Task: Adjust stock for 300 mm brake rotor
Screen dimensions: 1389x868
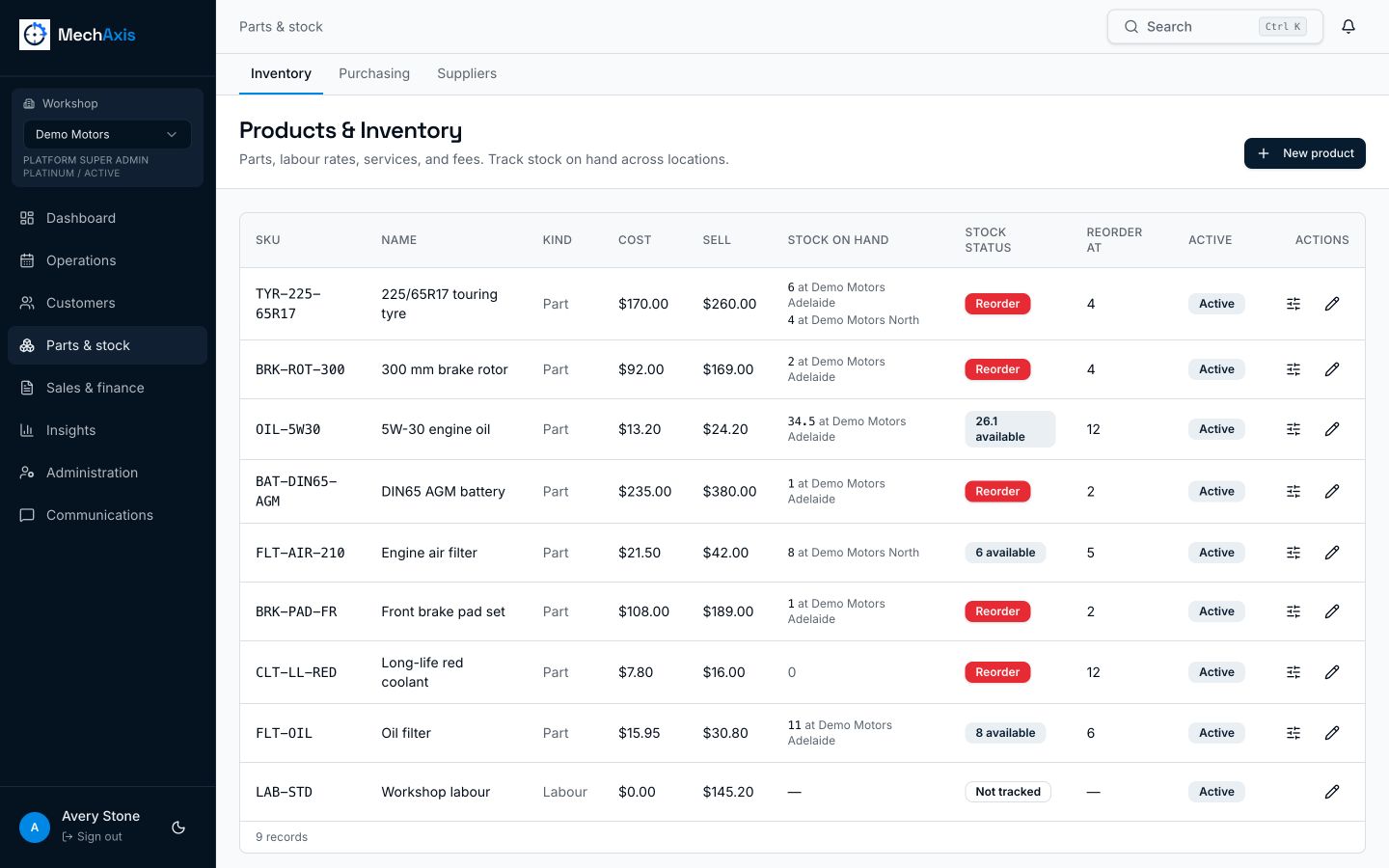Action: (1294, 369)
